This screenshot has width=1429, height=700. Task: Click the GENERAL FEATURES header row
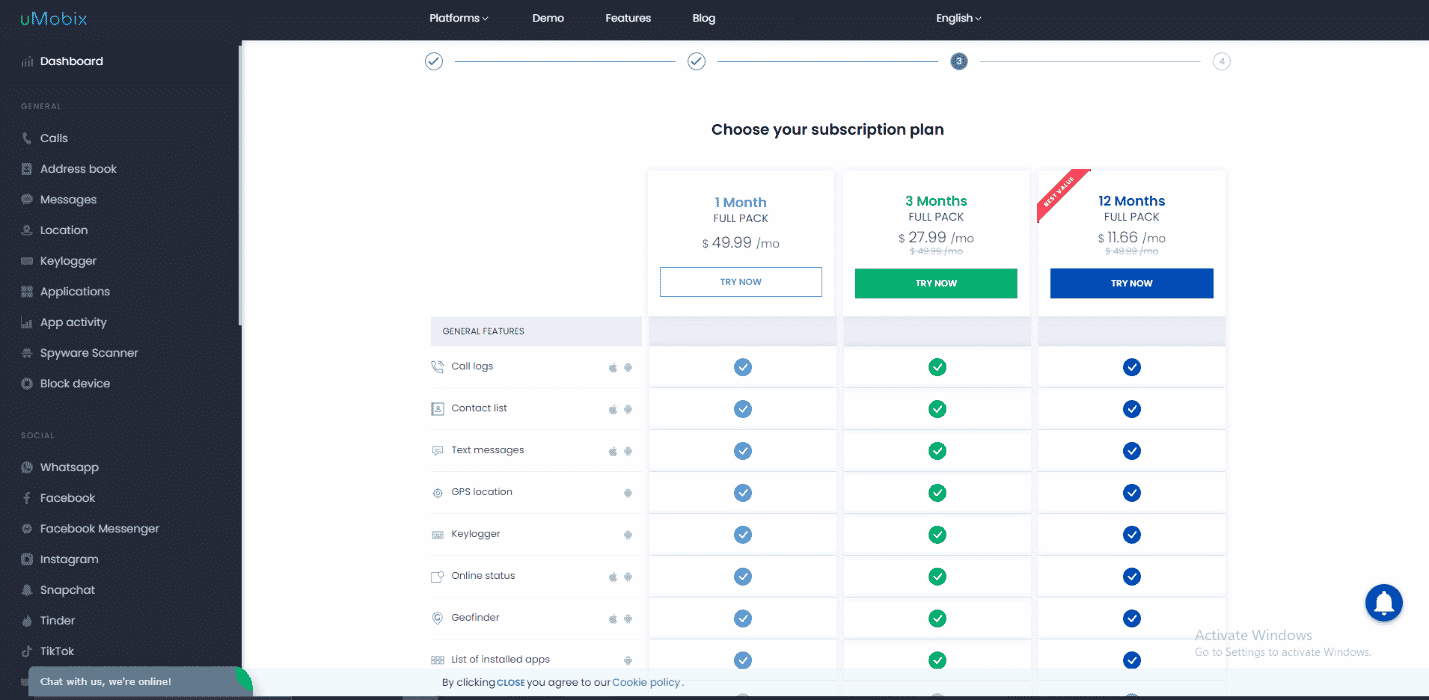point(536,331)
